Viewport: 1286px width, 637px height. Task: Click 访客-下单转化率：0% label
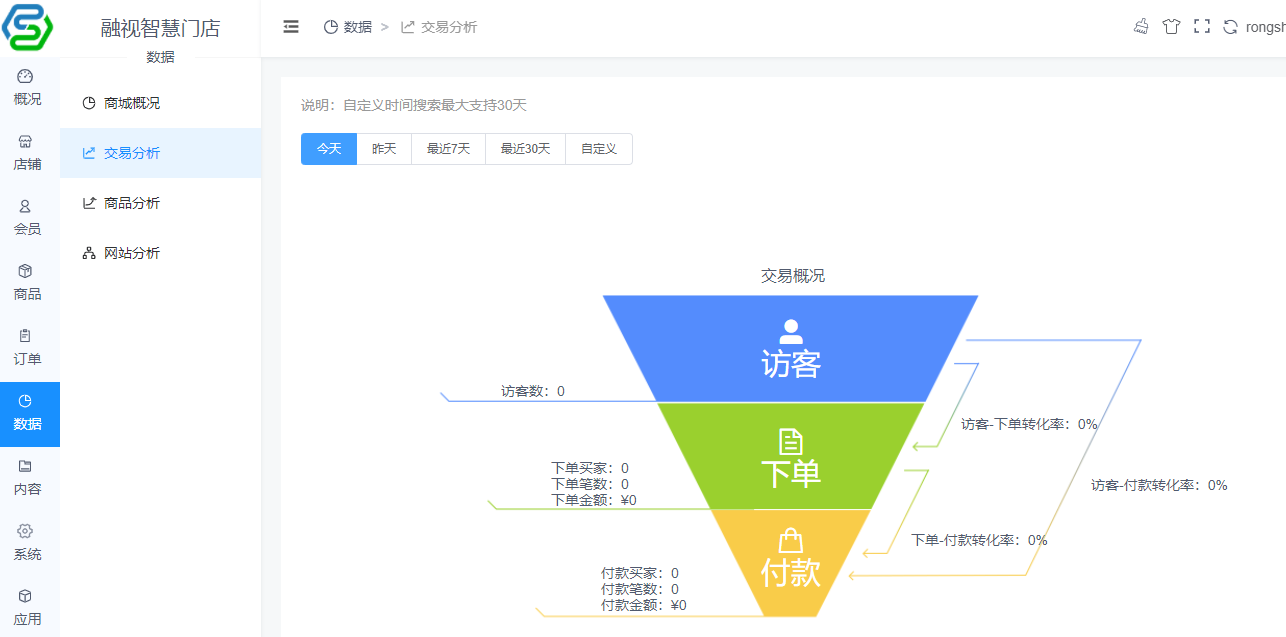click(x=1029, y=424)
